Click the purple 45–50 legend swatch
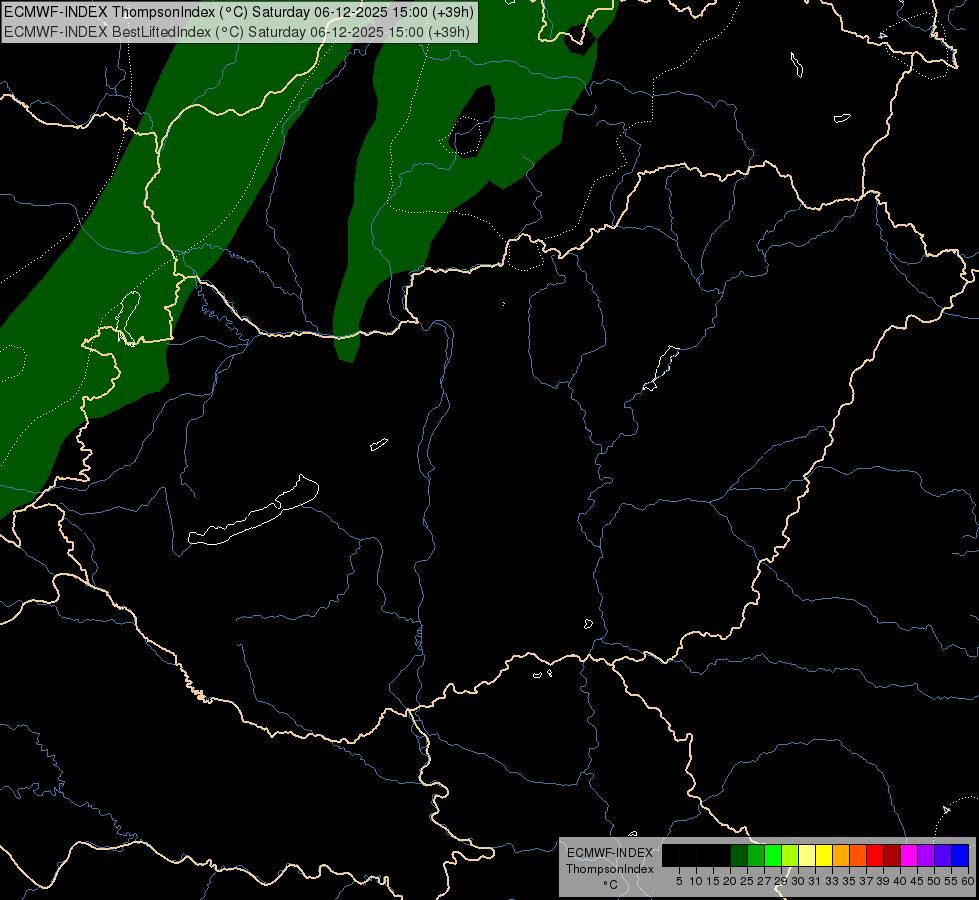 tap(926, 855)
